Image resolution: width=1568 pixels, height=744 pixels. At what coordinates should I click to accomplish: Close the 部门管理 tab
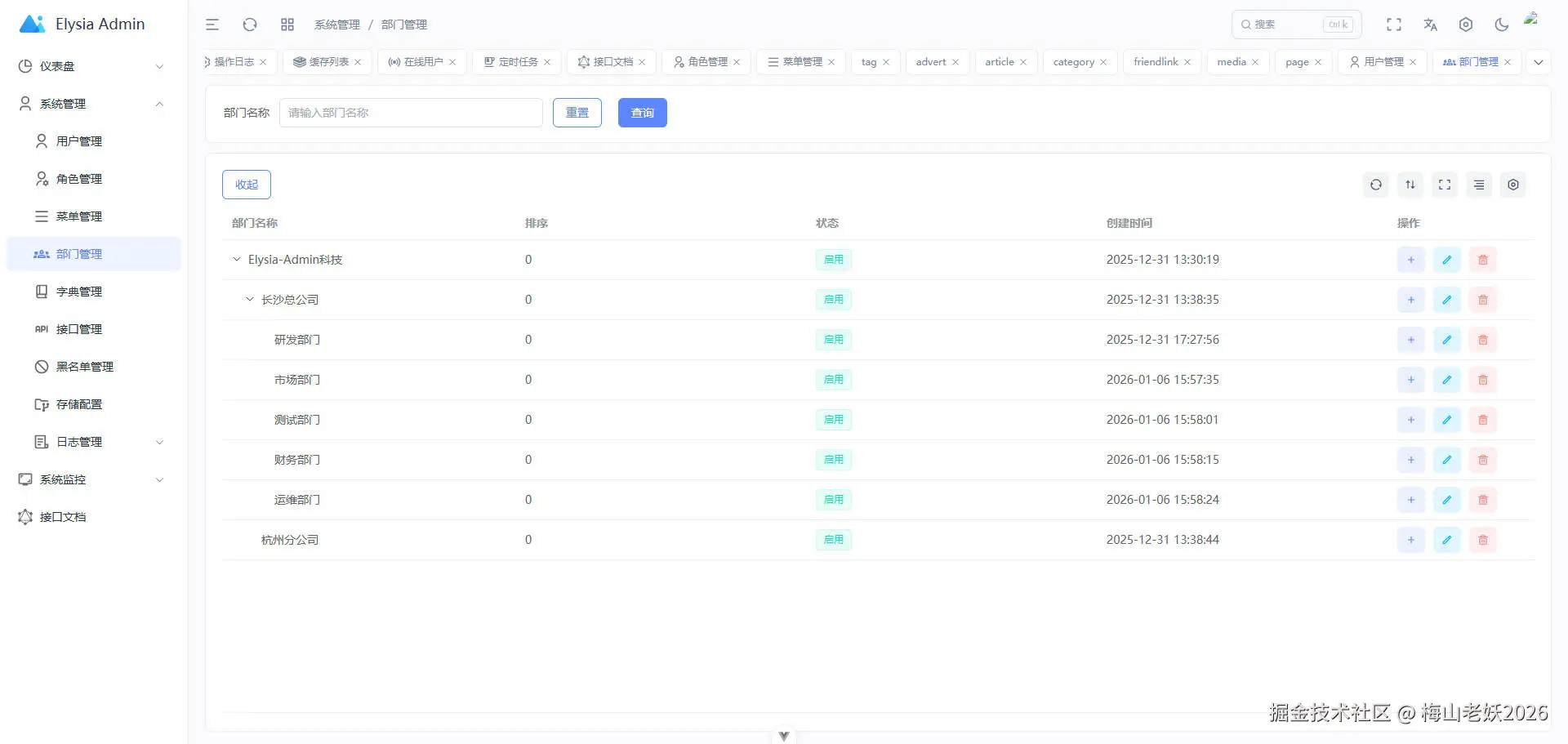point(1508,62)
